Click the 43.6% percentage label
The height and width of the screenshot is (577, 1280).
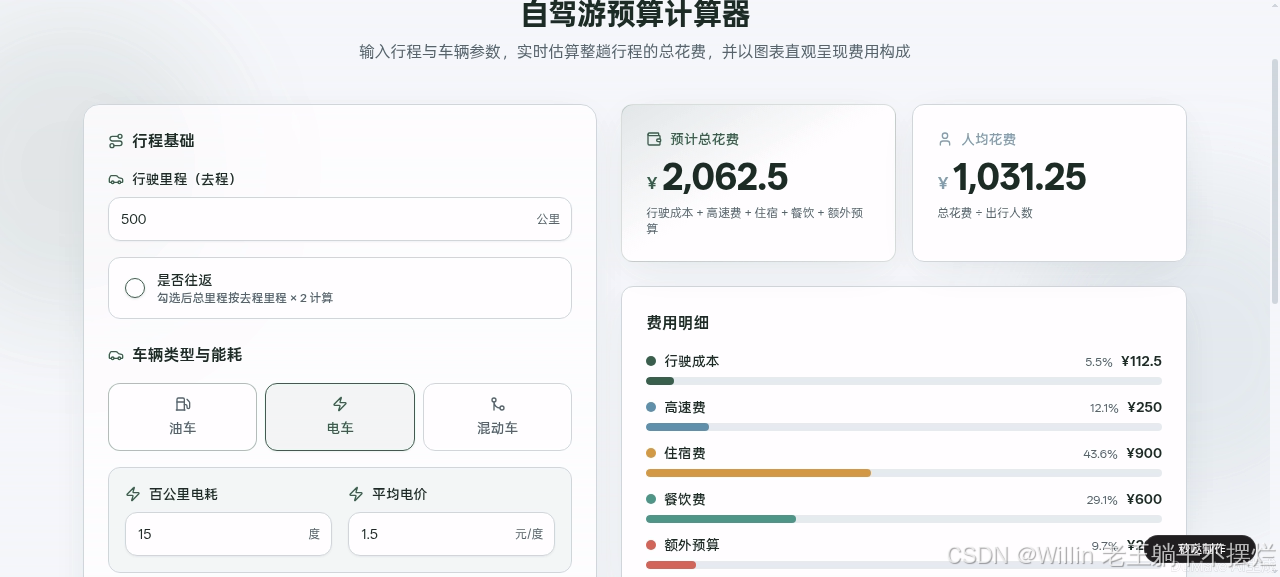click(x=1100, y=454)
